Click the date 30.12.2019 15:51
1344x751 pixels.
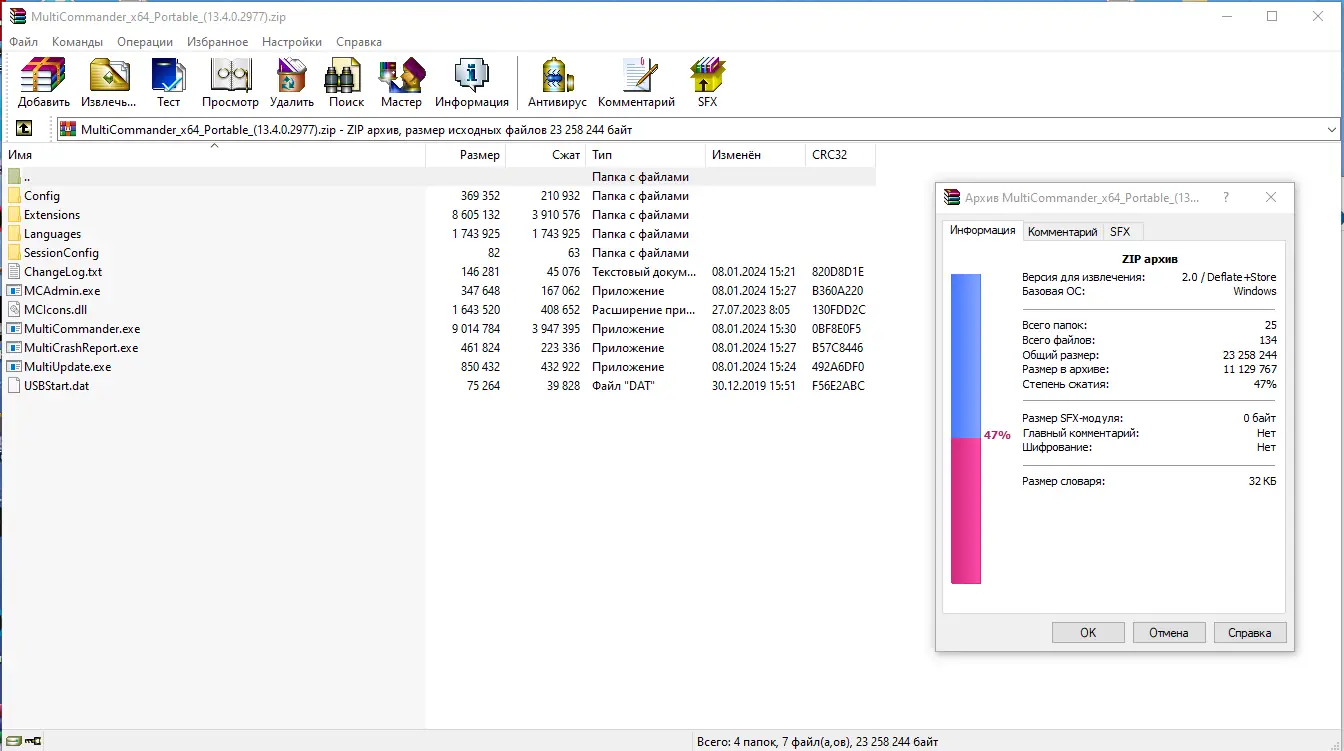click(x=754, y=386)
